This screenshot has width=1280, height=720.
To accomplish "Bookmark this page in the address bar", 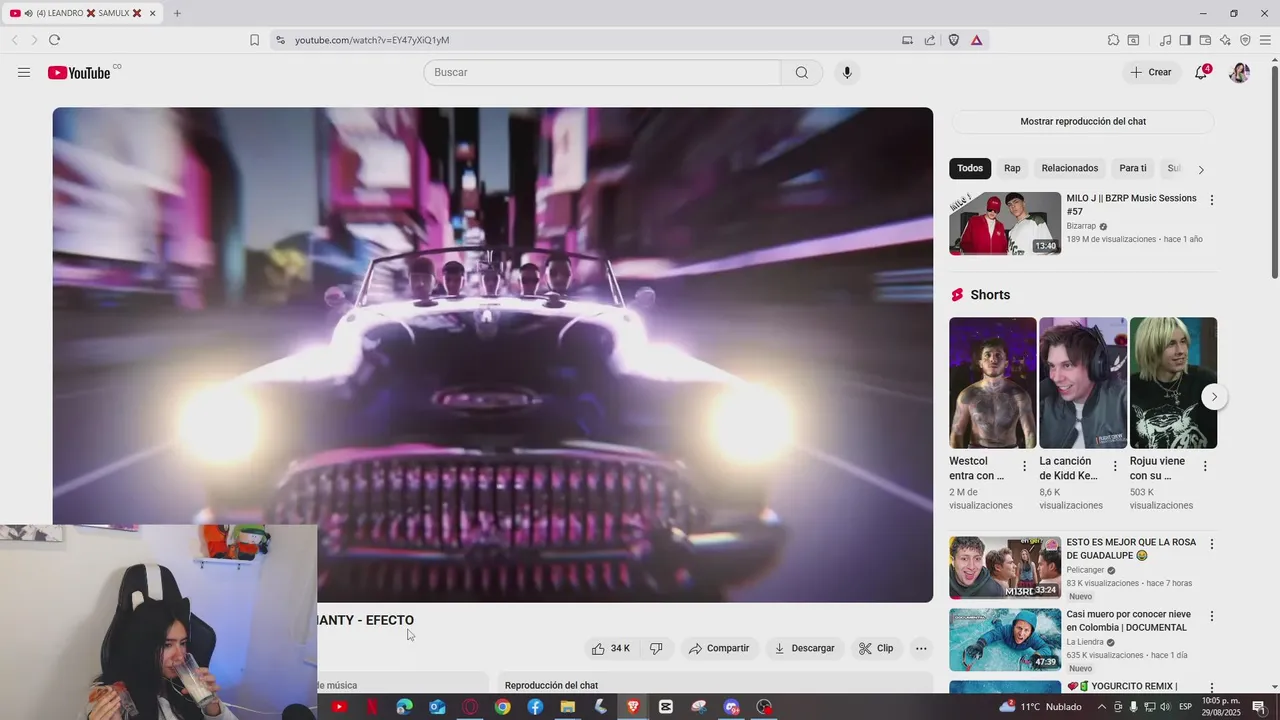I will coord(254,40).
